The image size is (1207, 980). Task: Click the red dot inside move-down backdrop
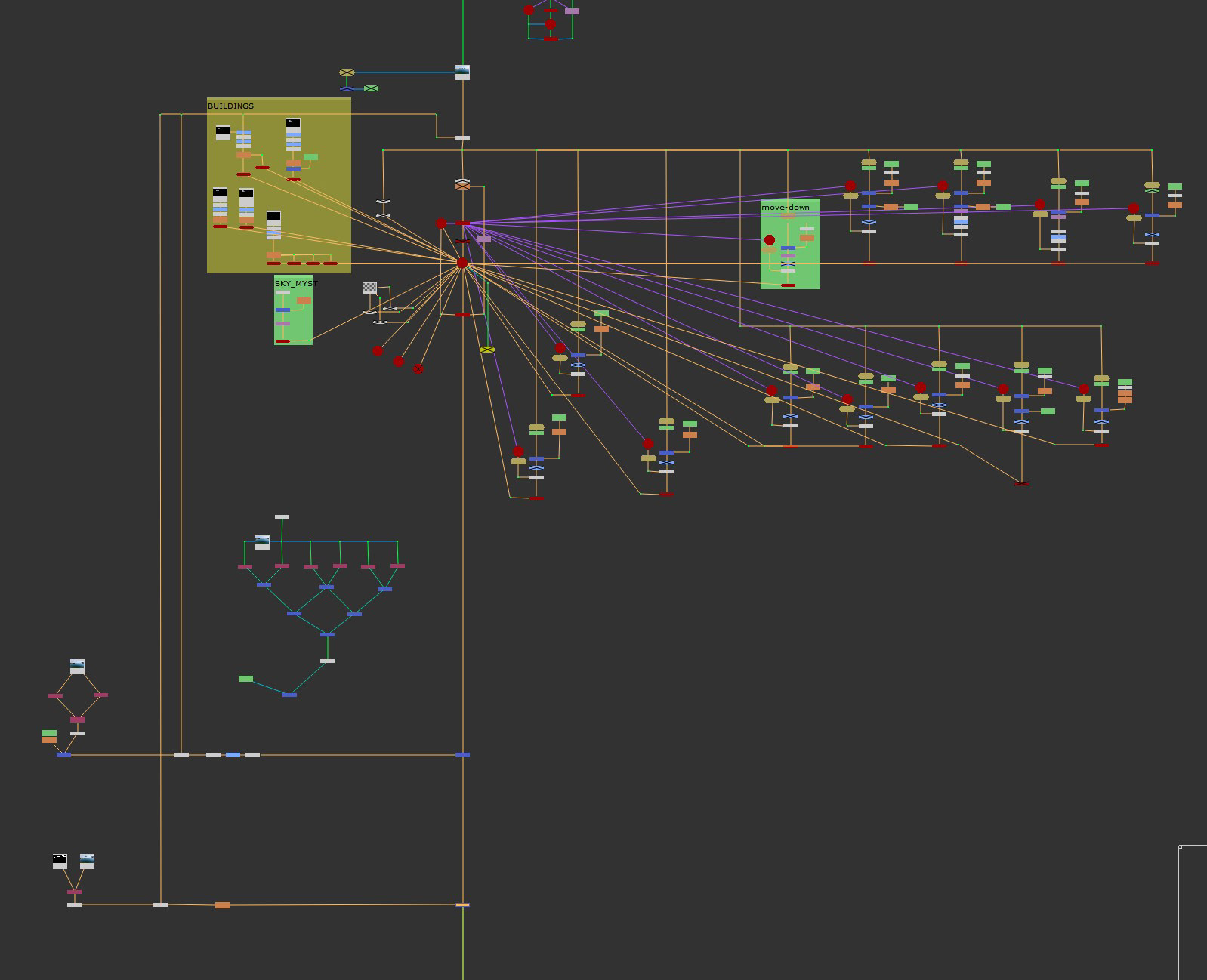point(769,240)
